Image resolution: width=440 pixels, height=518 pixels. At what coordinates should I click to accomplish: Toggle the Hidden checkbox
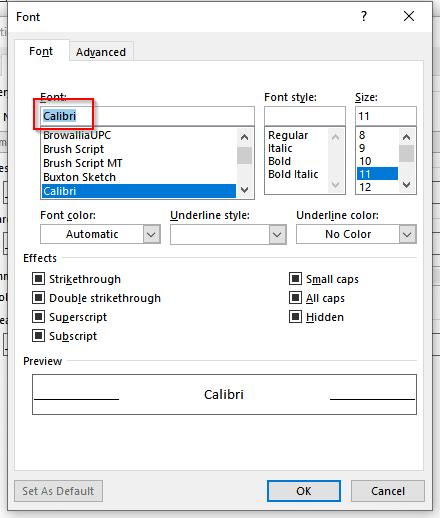(295, 317)
